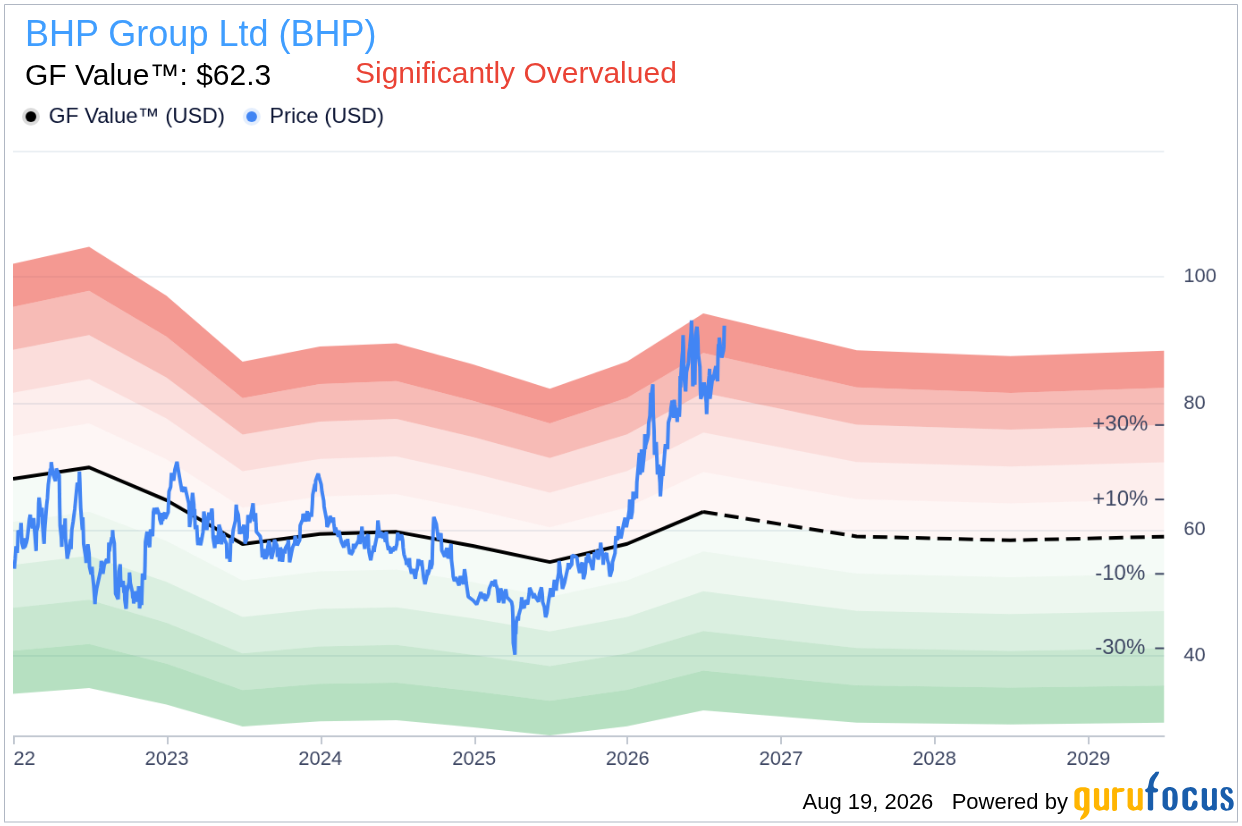Toggle the GF Value (USD) legend entry
Image resolution: width=1242 pixels, height=826 pixels.
pyautogui.click(x=124, y=116)
